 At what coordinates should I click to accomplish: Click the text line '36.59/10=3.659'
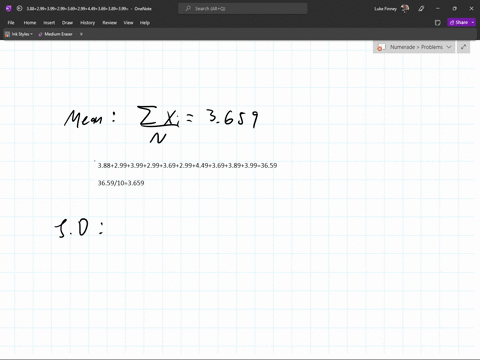click(121, 183)
